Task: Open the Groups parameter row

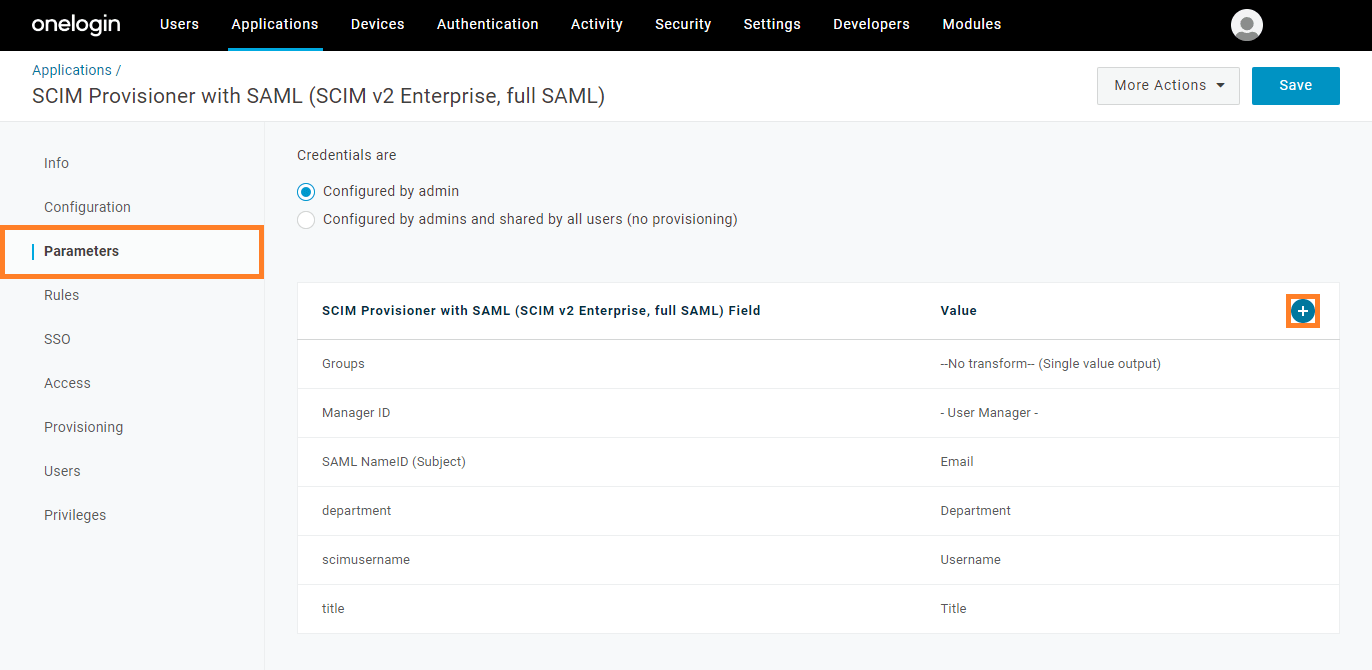Action: [818, 364]
